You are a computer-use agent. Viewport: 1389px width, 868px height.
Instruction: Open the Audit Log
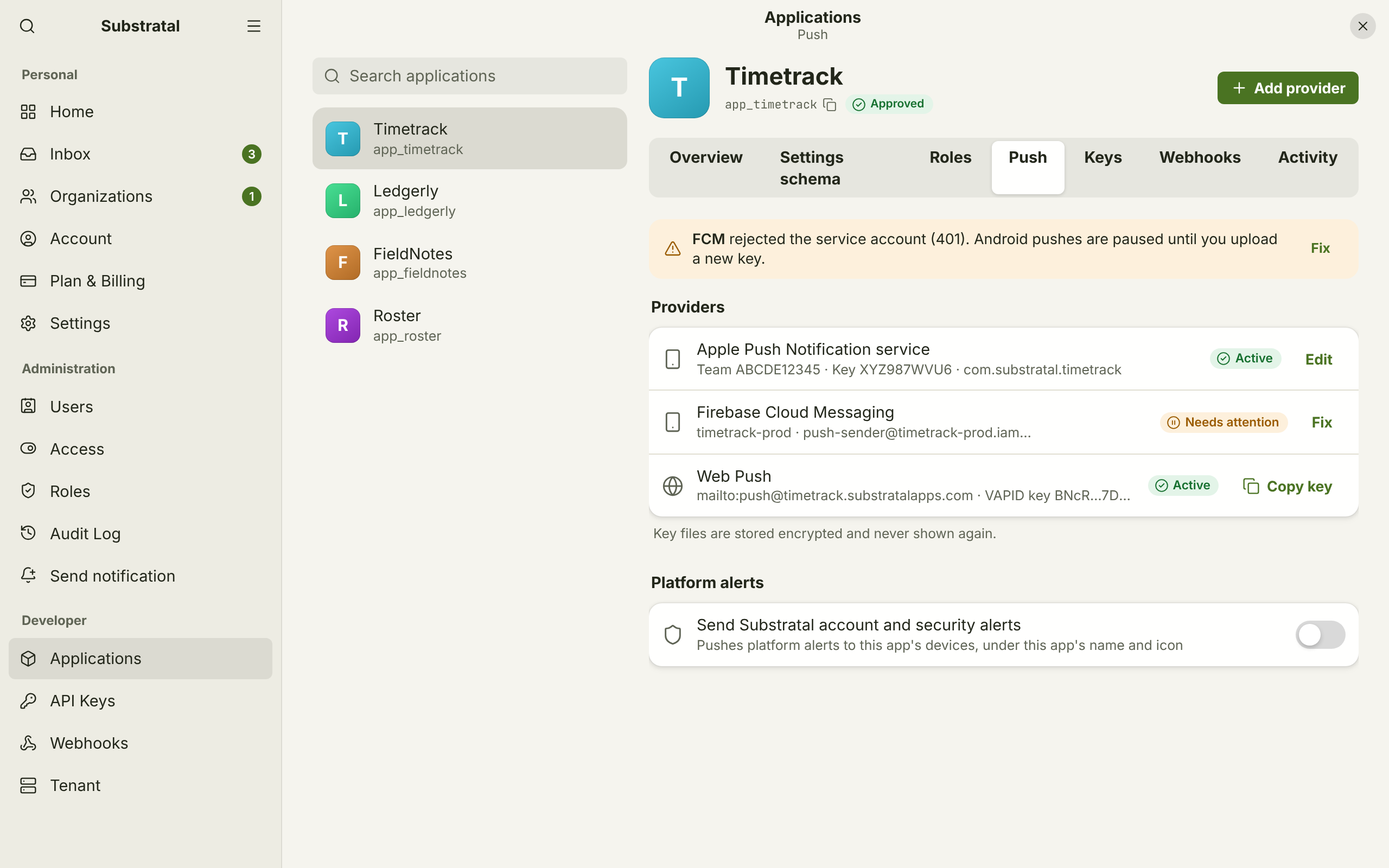point(141,533)
